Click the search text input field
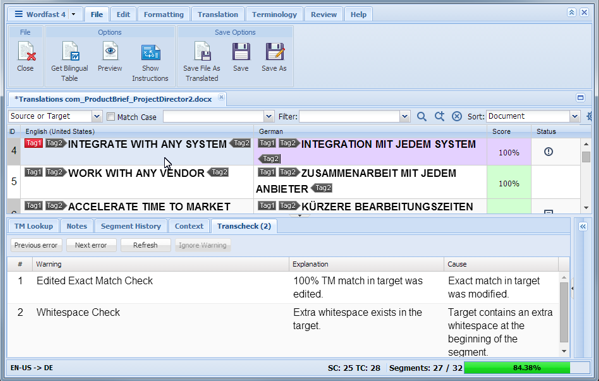The image size is (599, 381). [214, 116]
